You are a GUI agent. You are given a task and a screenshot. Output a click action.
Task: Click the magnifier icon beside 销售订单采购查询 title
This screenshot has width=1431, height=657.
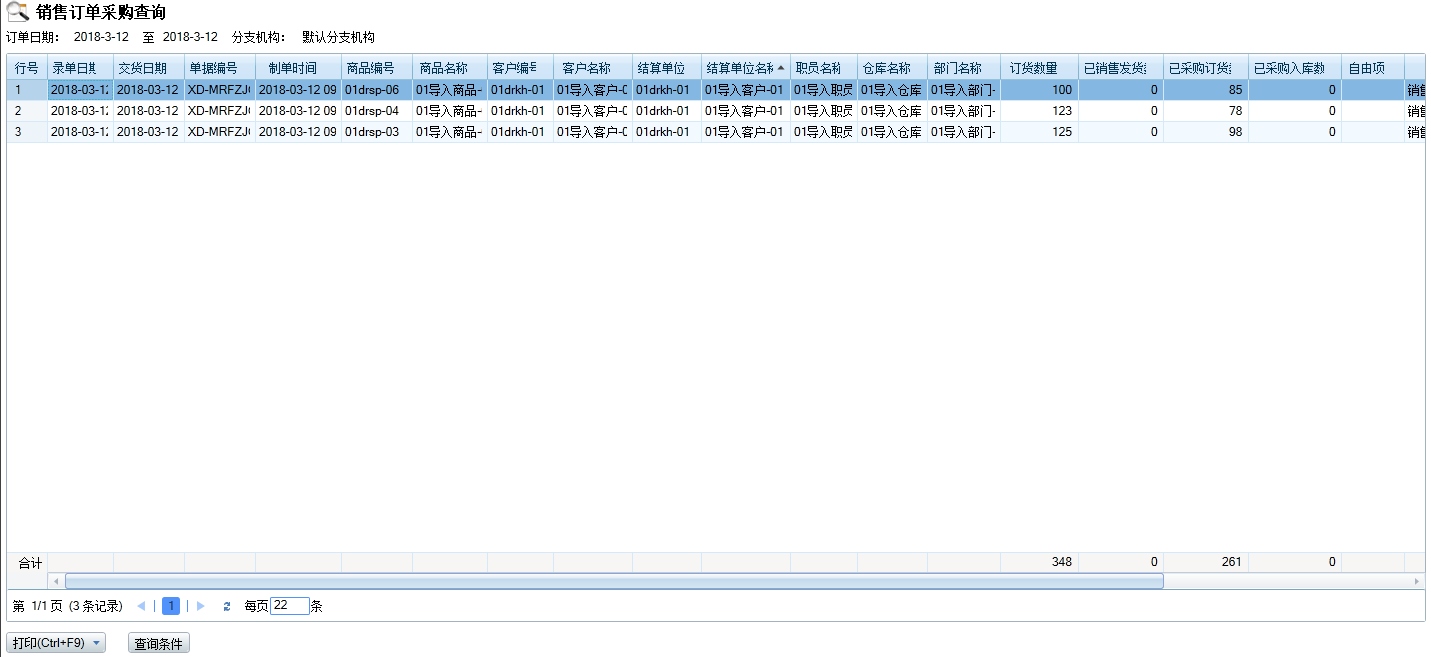[x=17, y=13]
